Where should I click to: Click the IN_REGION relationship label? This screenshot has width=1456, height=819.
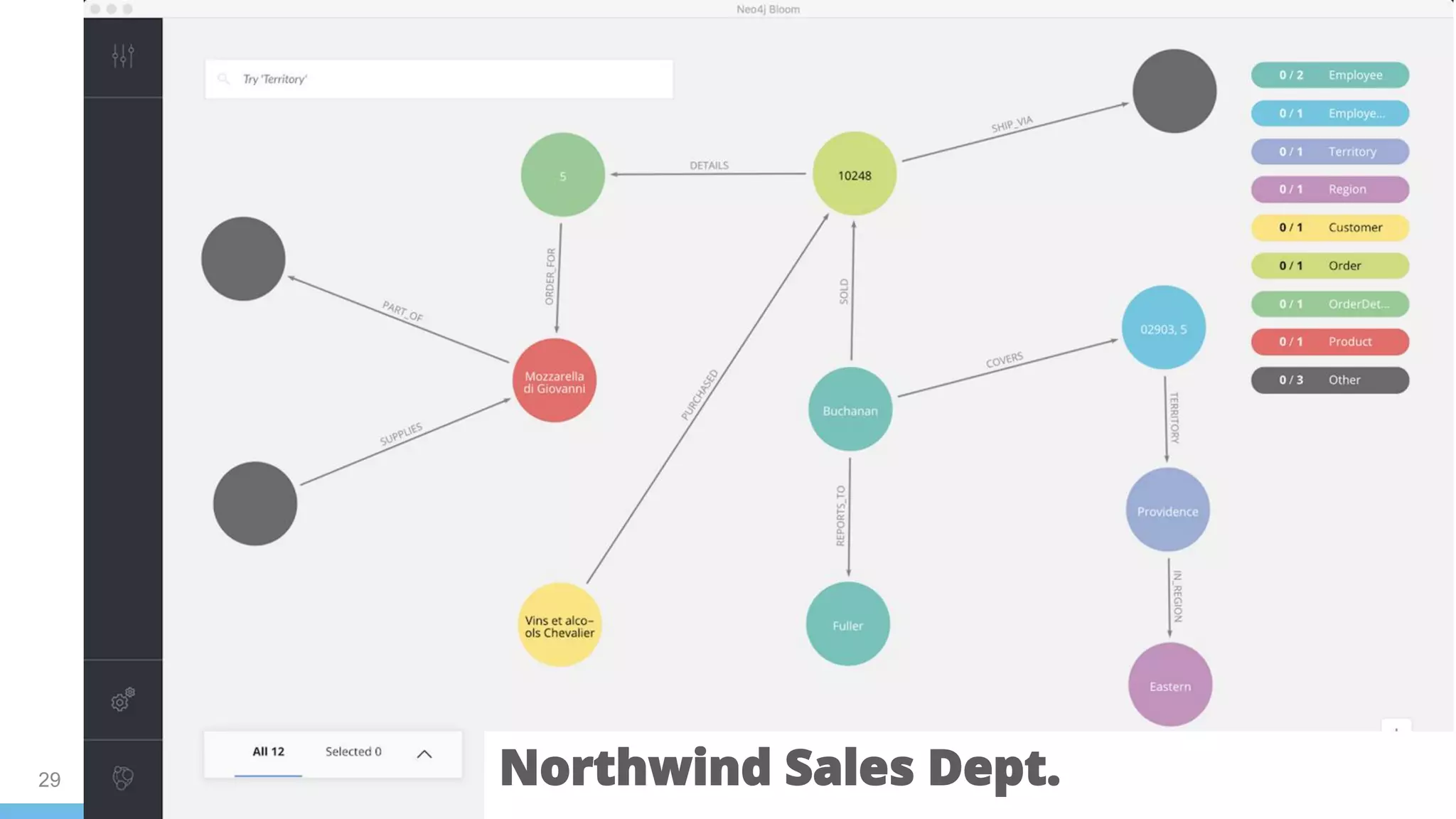[1178, 596]
